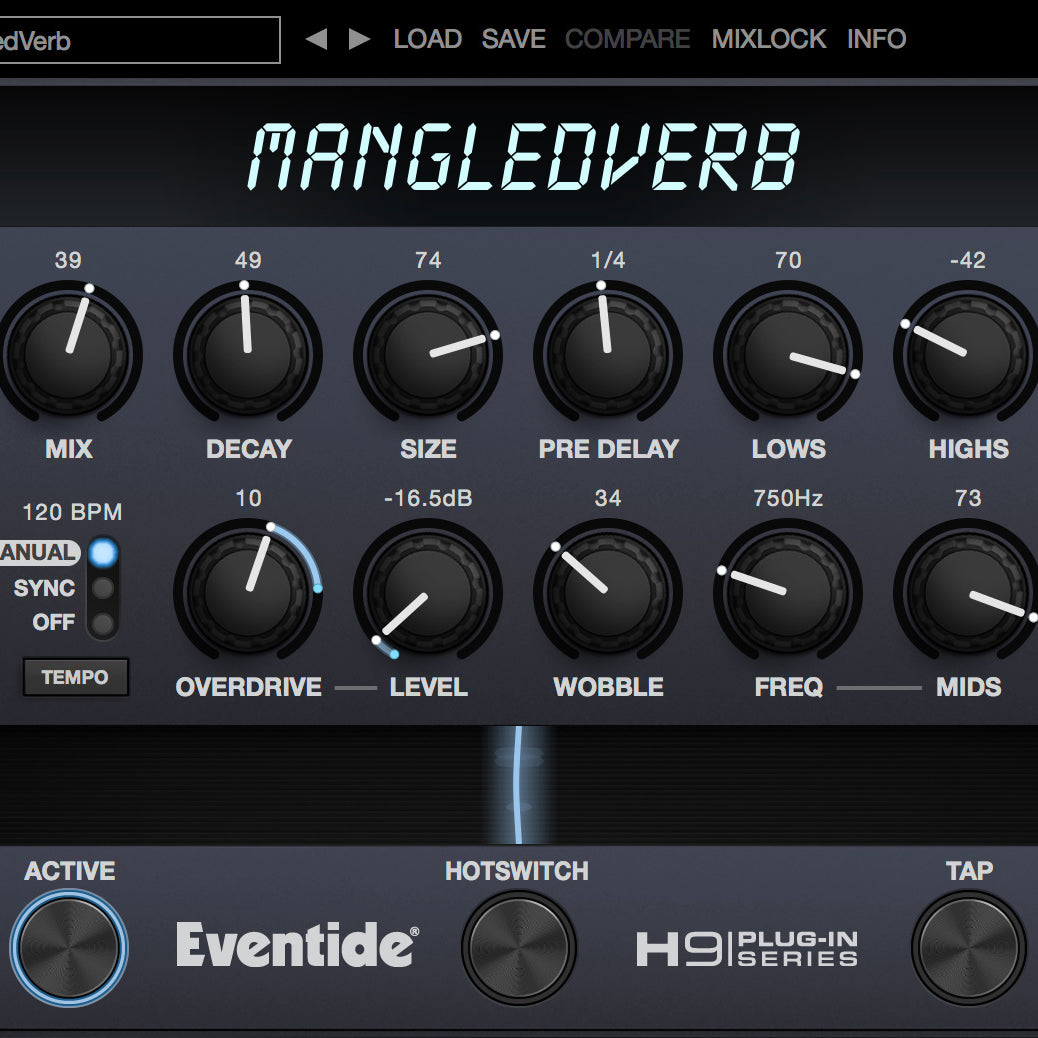Select the INFO menu item
The height and width of the screenshot is (1038, 1038).
(x=877, y=38)
